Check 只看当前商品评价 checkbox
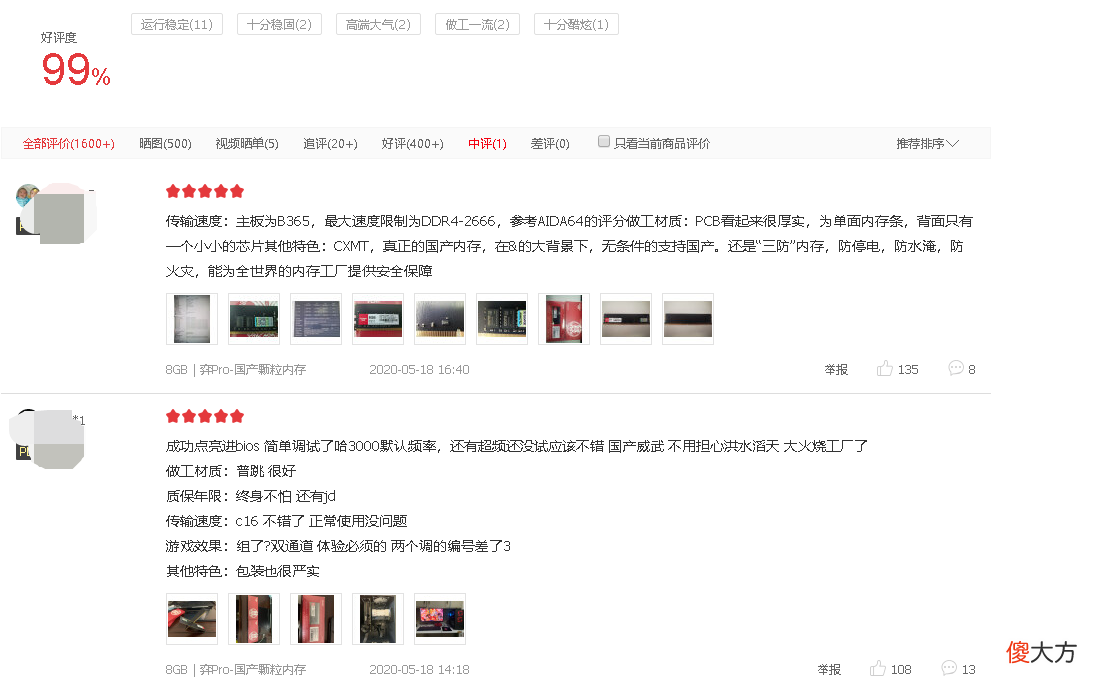The height and width of the screenshot is (690, 1096). (604, 141)
